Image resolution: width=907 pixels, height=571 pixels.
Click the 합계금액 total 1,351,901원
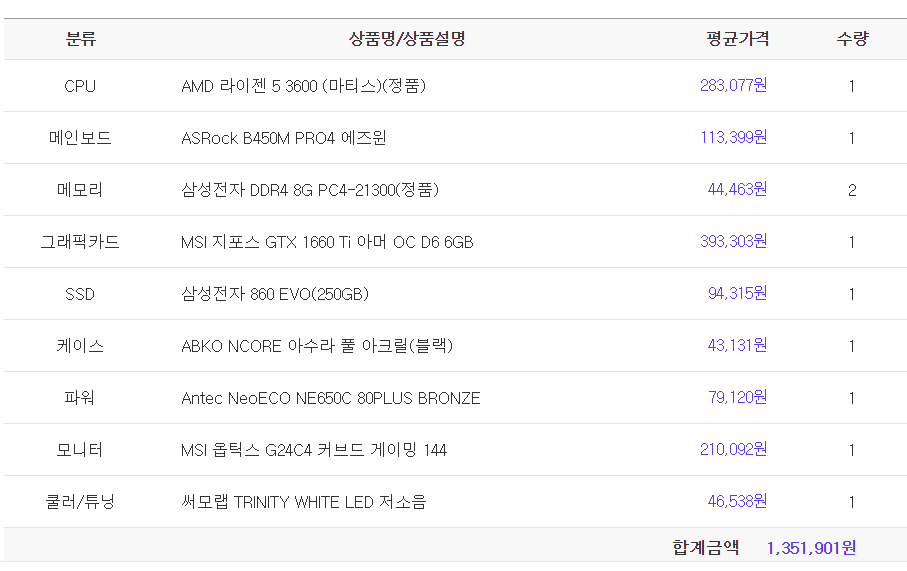811,548
